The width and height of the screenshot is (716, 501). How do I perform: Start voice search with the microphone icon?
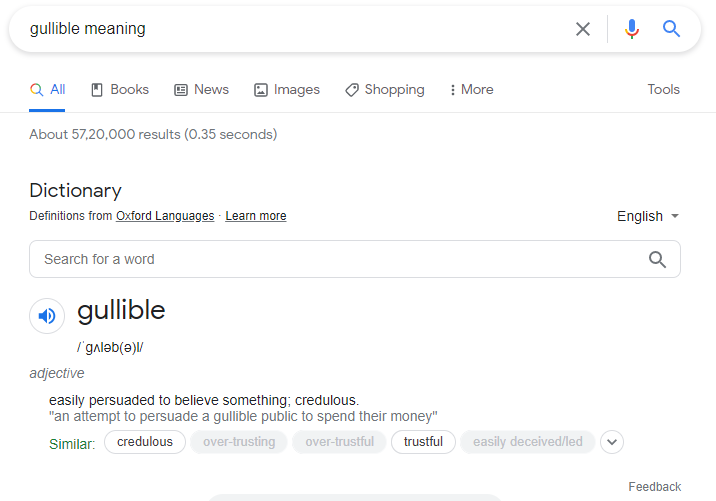click(631, 29)
